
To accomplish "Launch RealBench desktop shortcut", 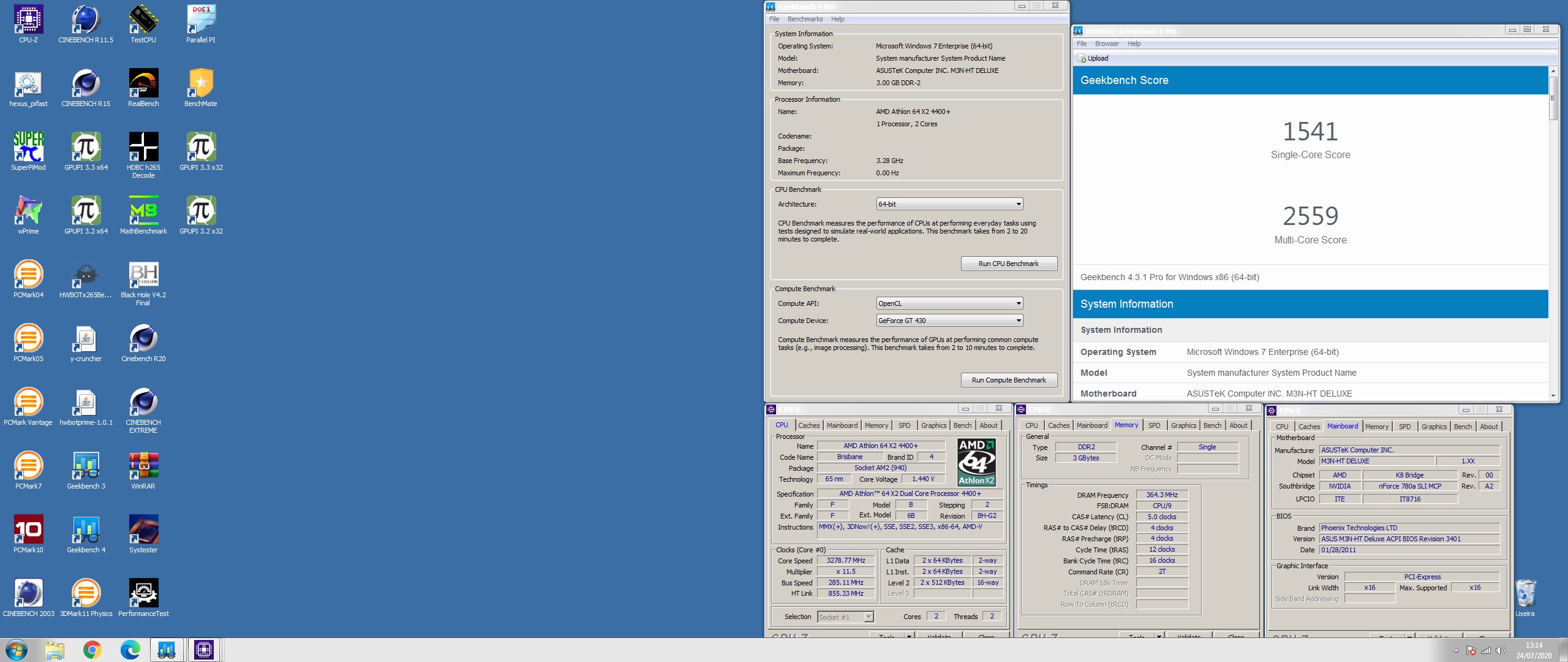I will pos(143,88).
